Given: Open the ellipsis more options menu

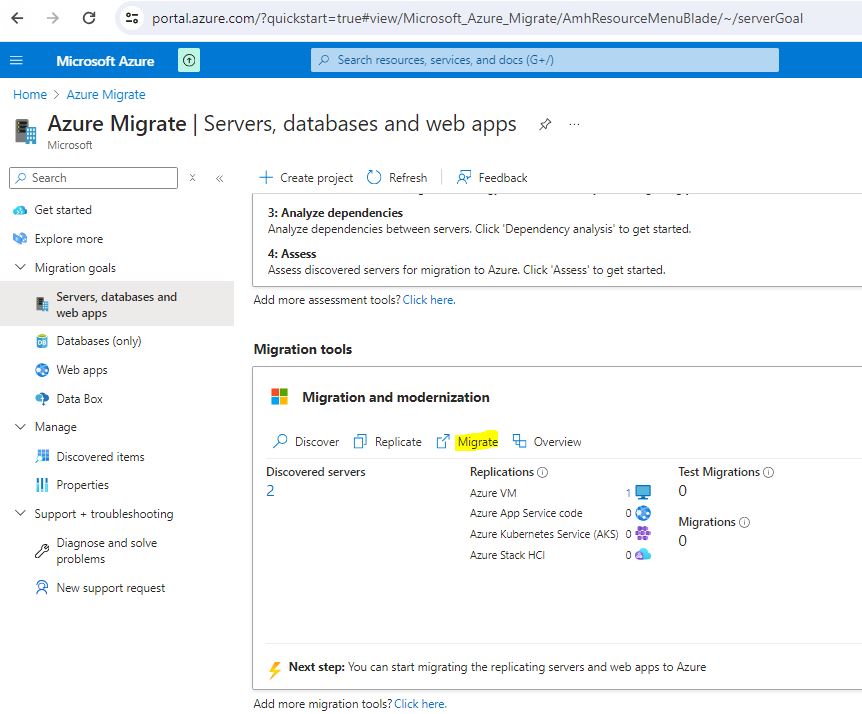Looking at the screenshot, I should pos(574,125).
